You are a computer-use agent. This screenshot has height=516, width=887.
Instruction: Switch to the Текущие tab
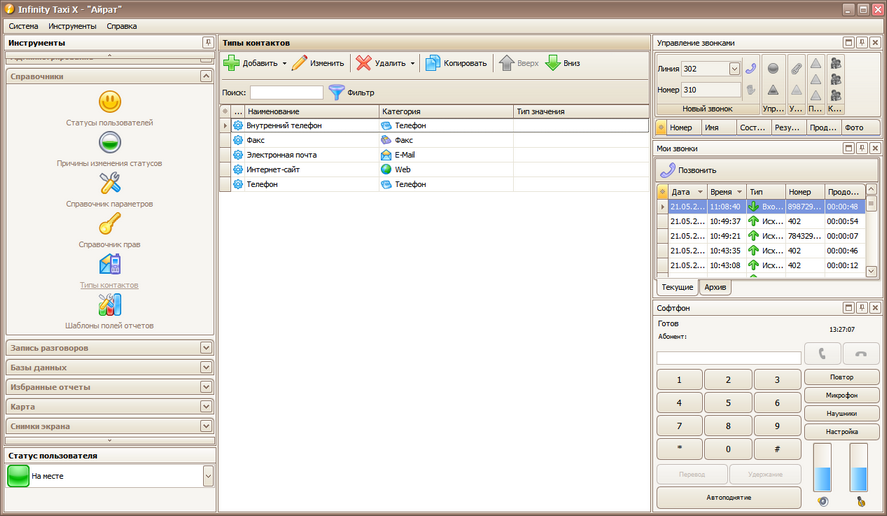(x=677, y=287)
